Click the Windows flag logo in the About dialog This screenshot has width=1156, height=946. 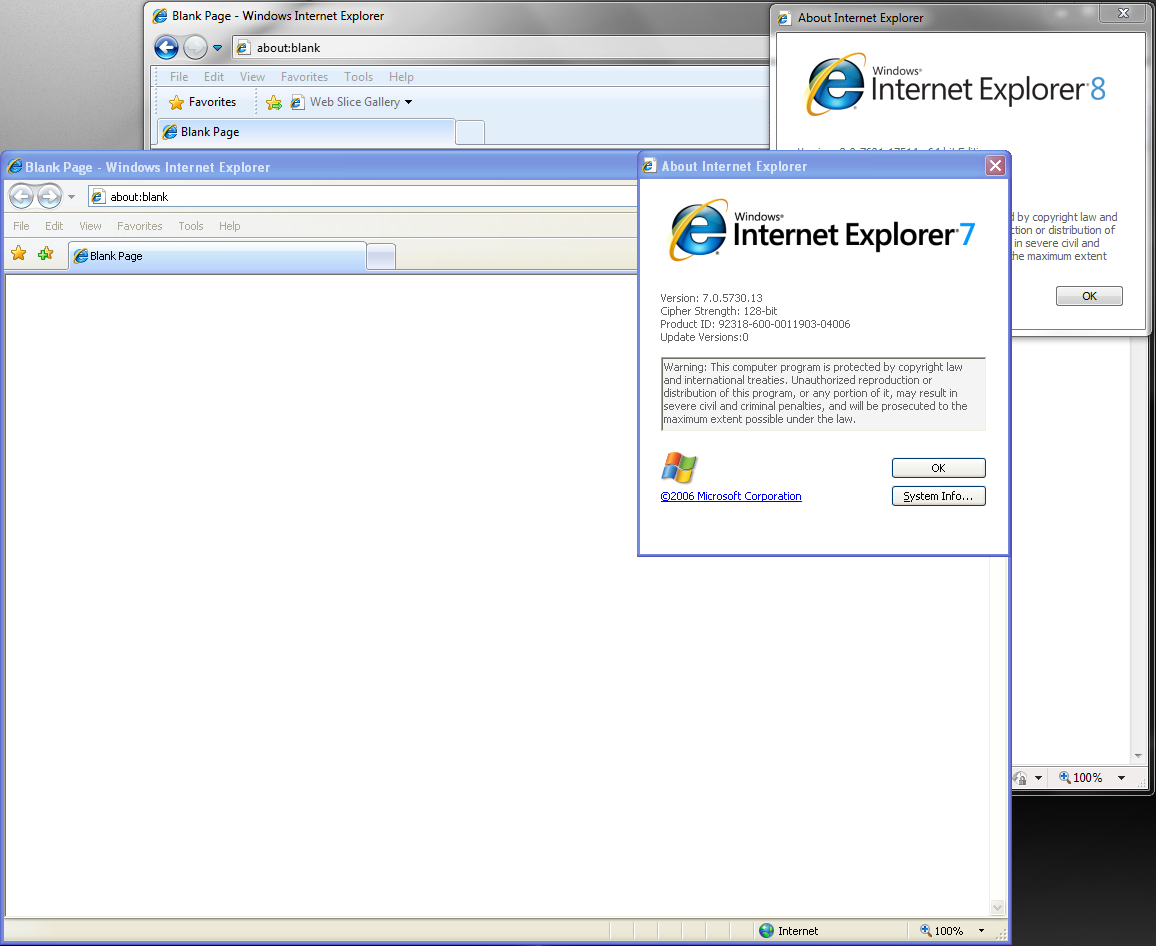click(x=679, y=467)
